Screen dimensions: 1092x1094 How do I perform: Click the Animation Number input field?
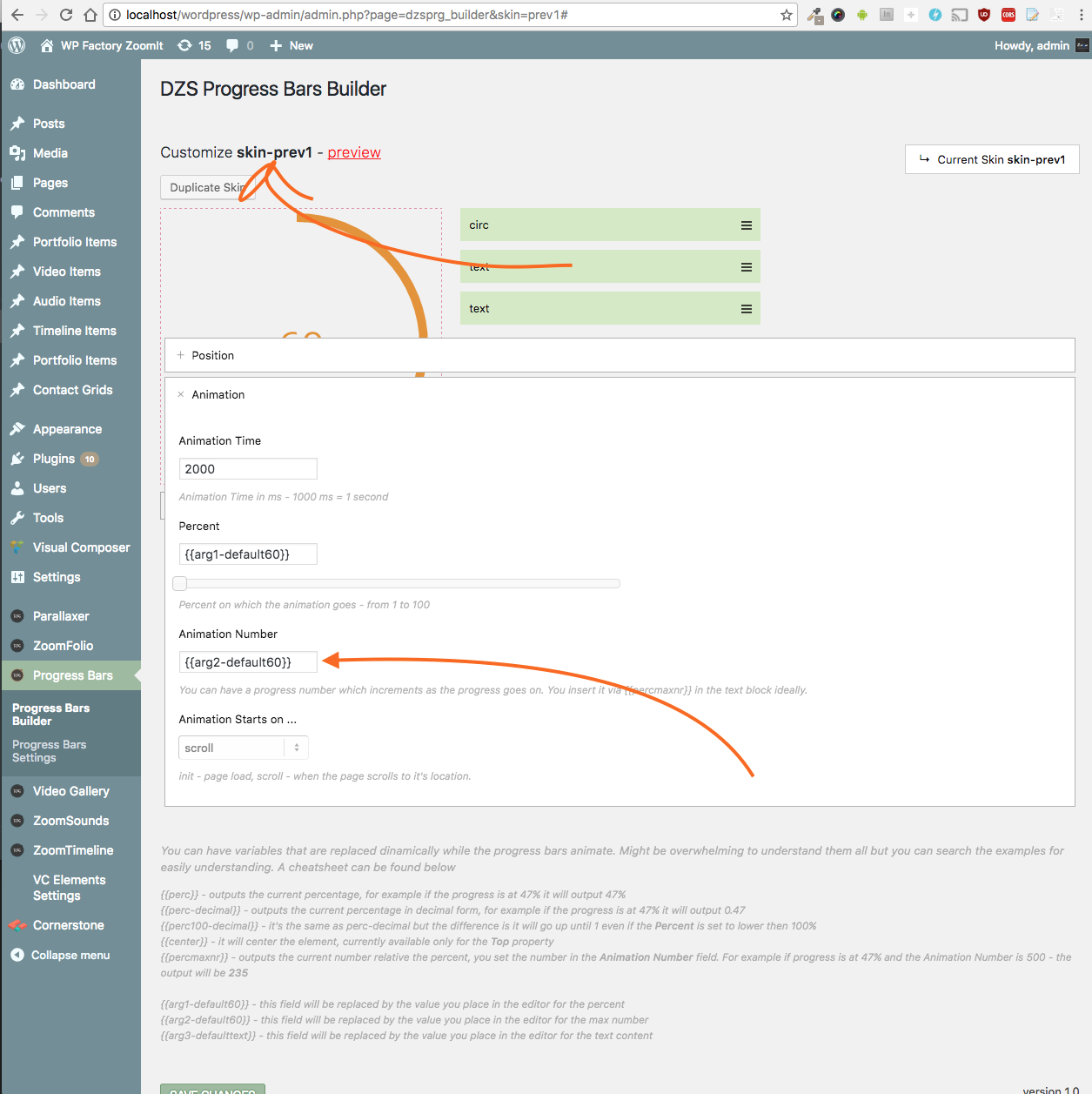(x=248, y=662)
